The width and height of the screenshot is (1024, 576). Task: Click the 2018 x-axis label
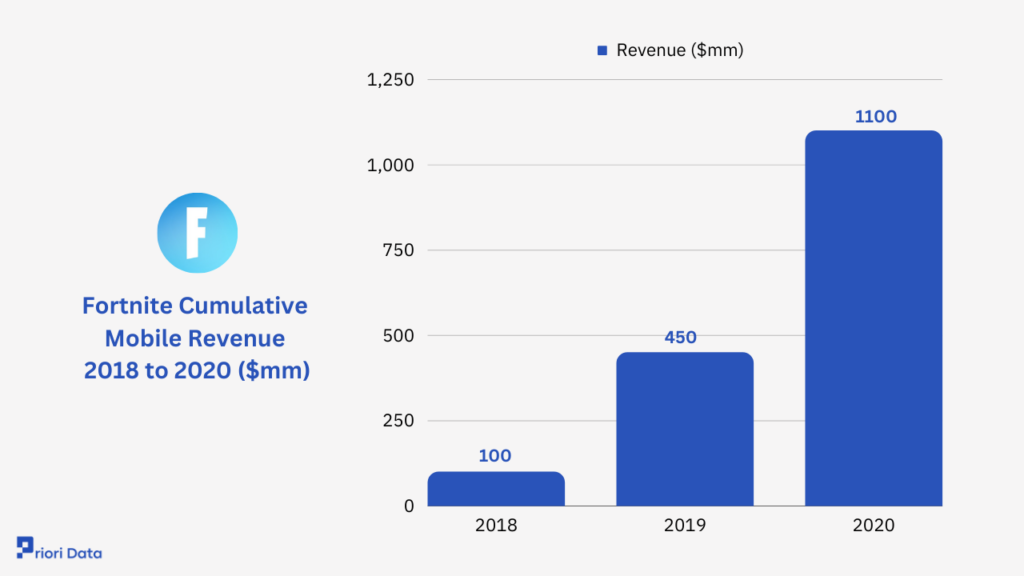(496, 525)
